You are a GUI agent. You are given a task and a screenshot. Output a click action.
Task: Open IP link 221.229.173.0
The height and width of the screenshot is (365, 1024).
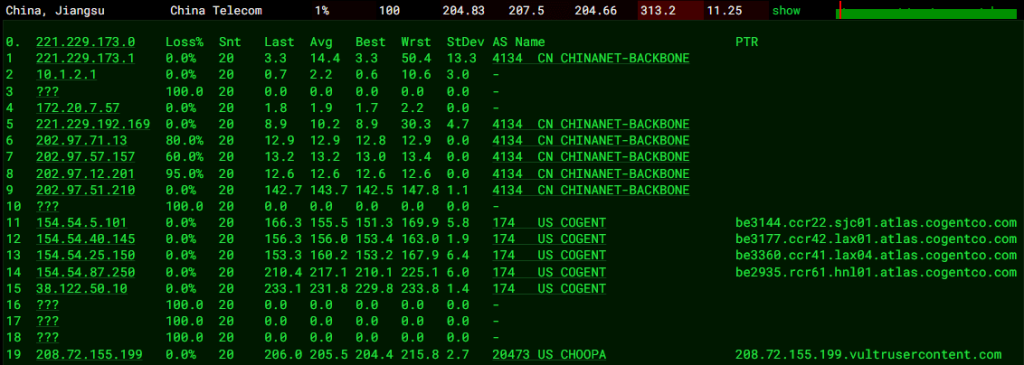pos(86,42)
